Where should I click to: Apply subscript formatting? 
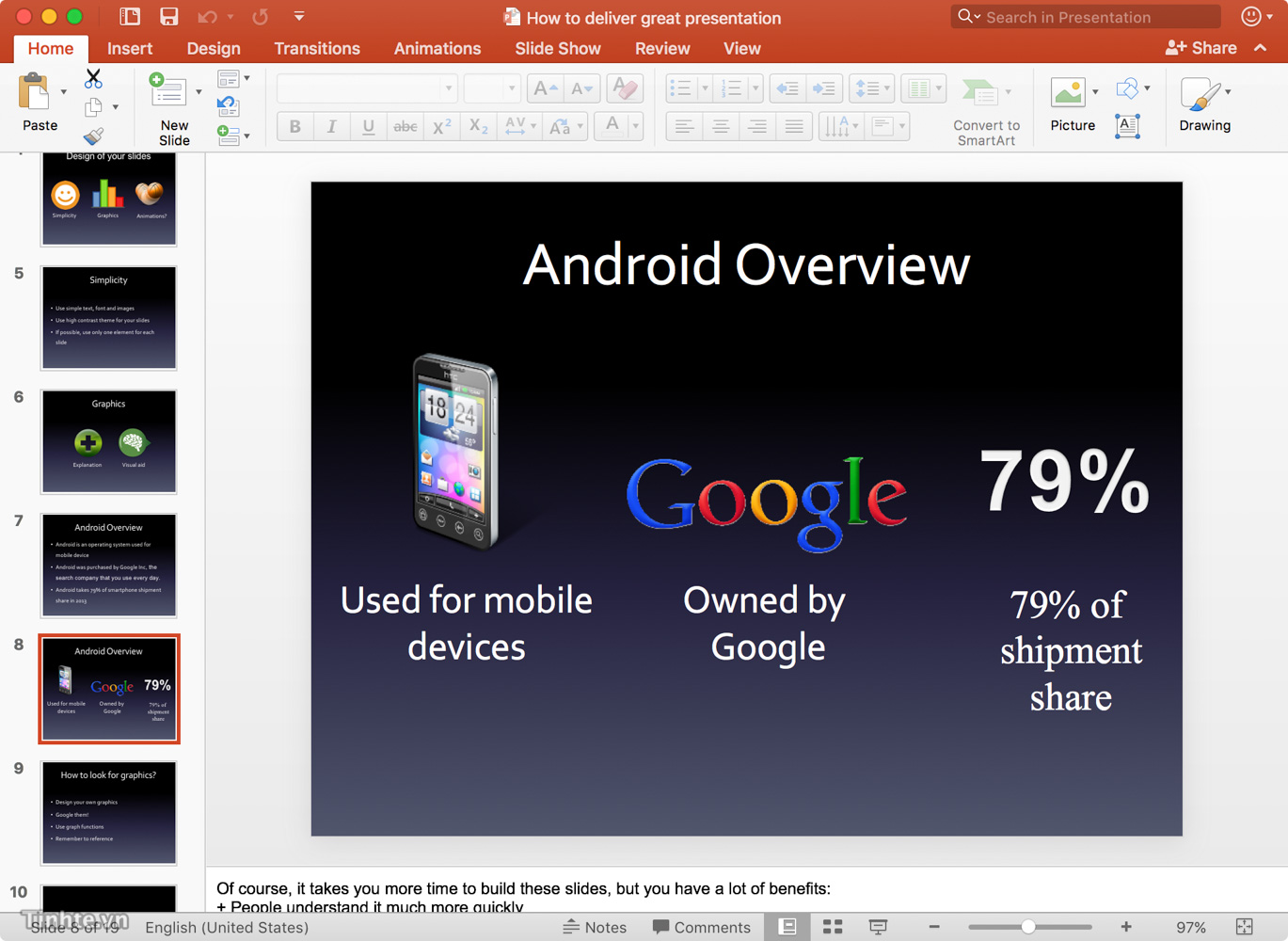tap(478, 126)
